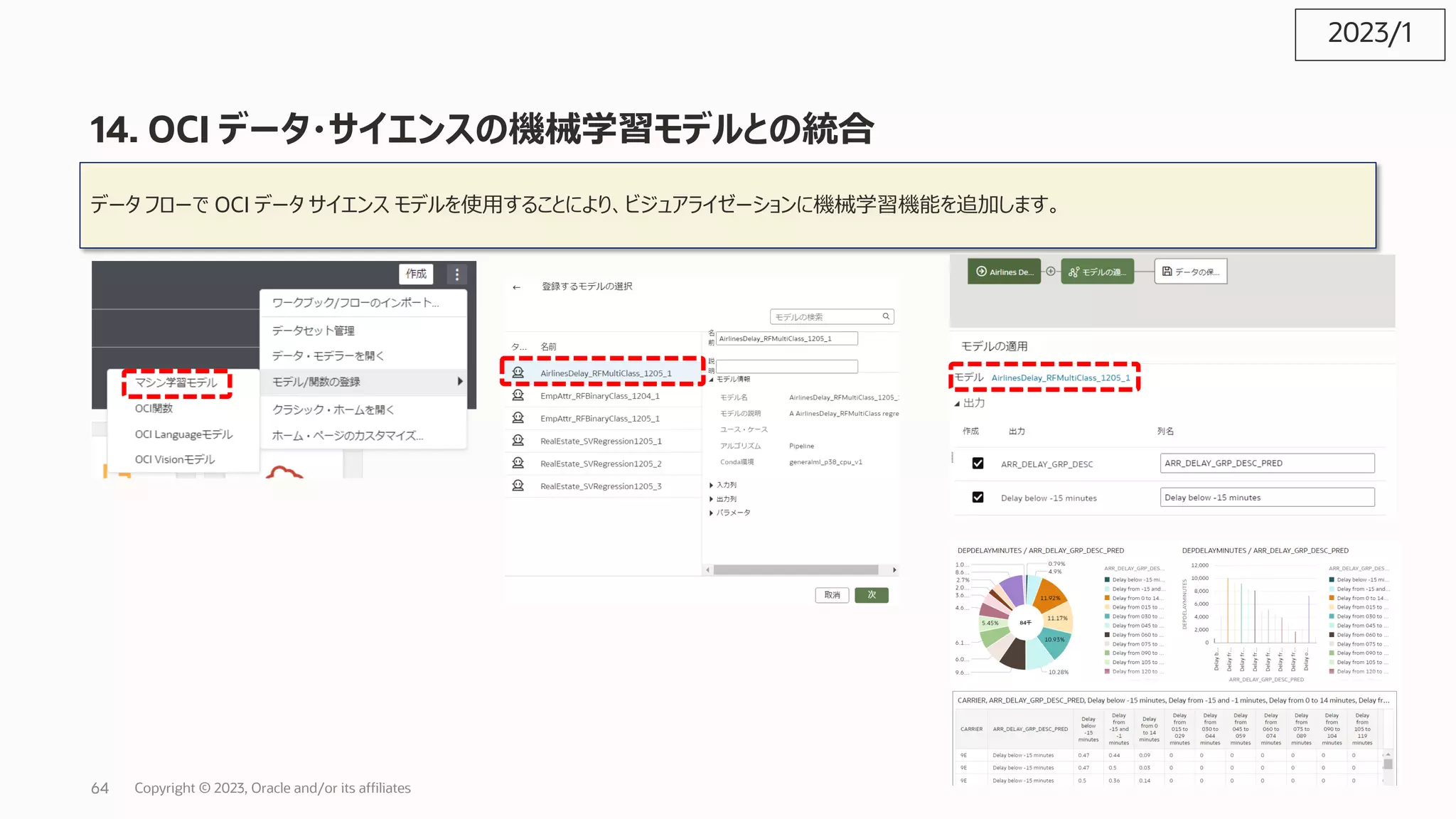Click the back arrow in model selection dialog
Viewport: 1456px width, 819px height.
(x=517, y=287)
